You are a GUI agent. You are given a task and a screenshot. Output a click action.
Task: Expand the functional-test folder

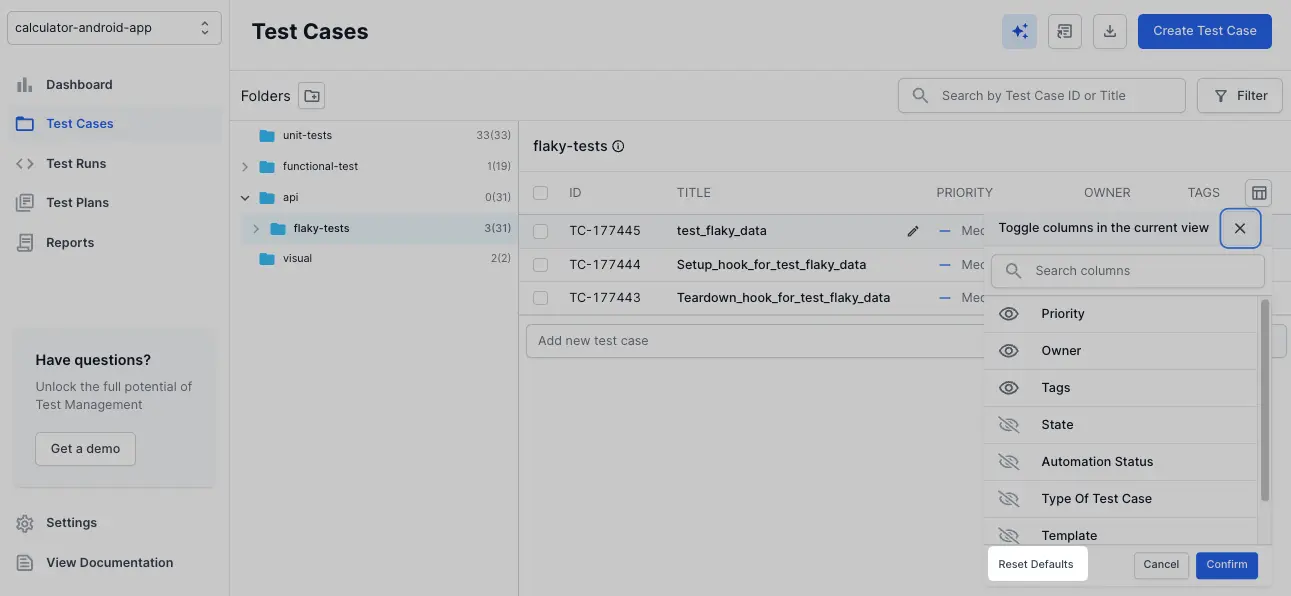click(246, 166)
